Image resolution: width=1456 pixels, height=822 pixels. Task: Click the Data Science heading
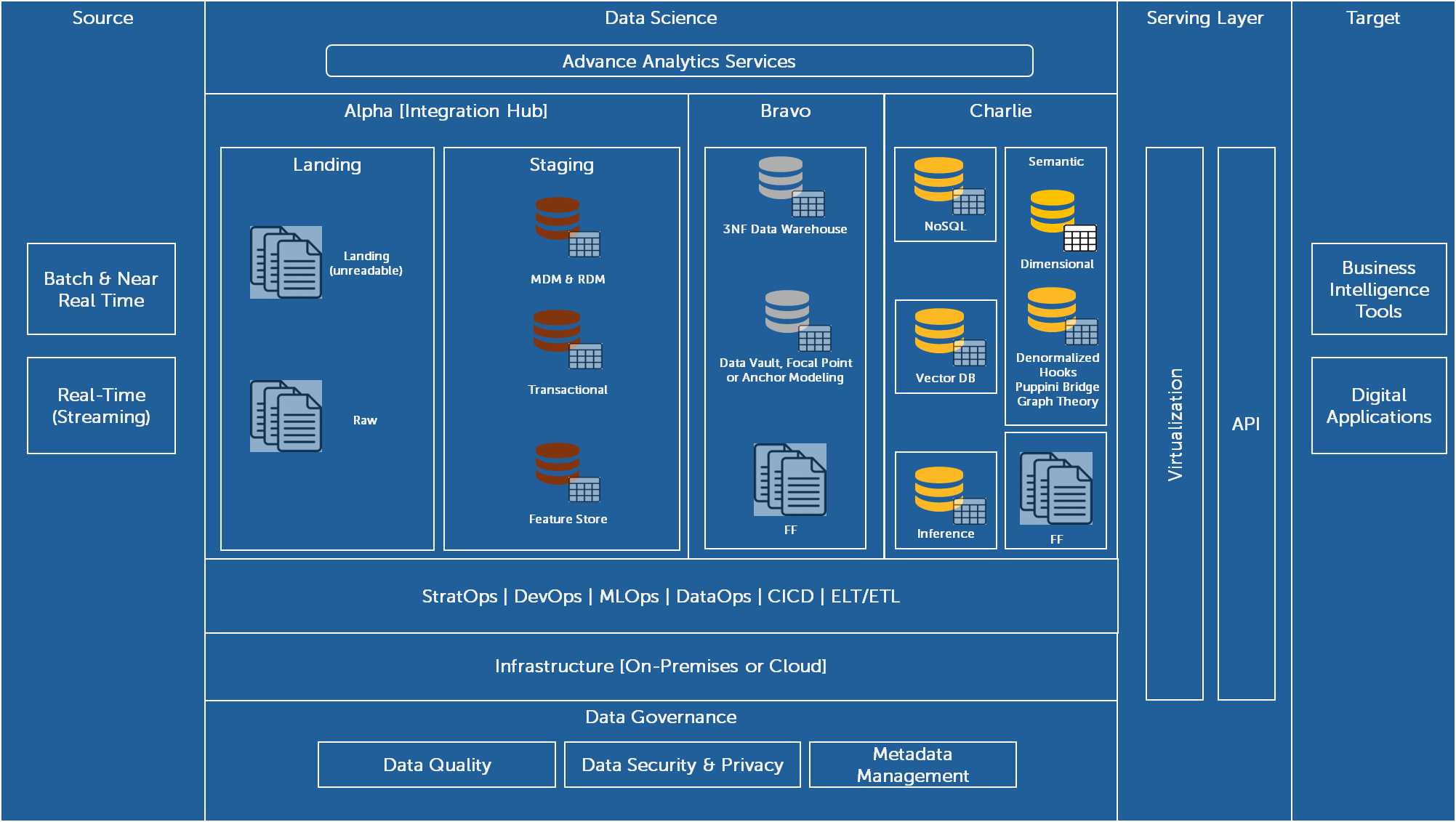(661, 18)
